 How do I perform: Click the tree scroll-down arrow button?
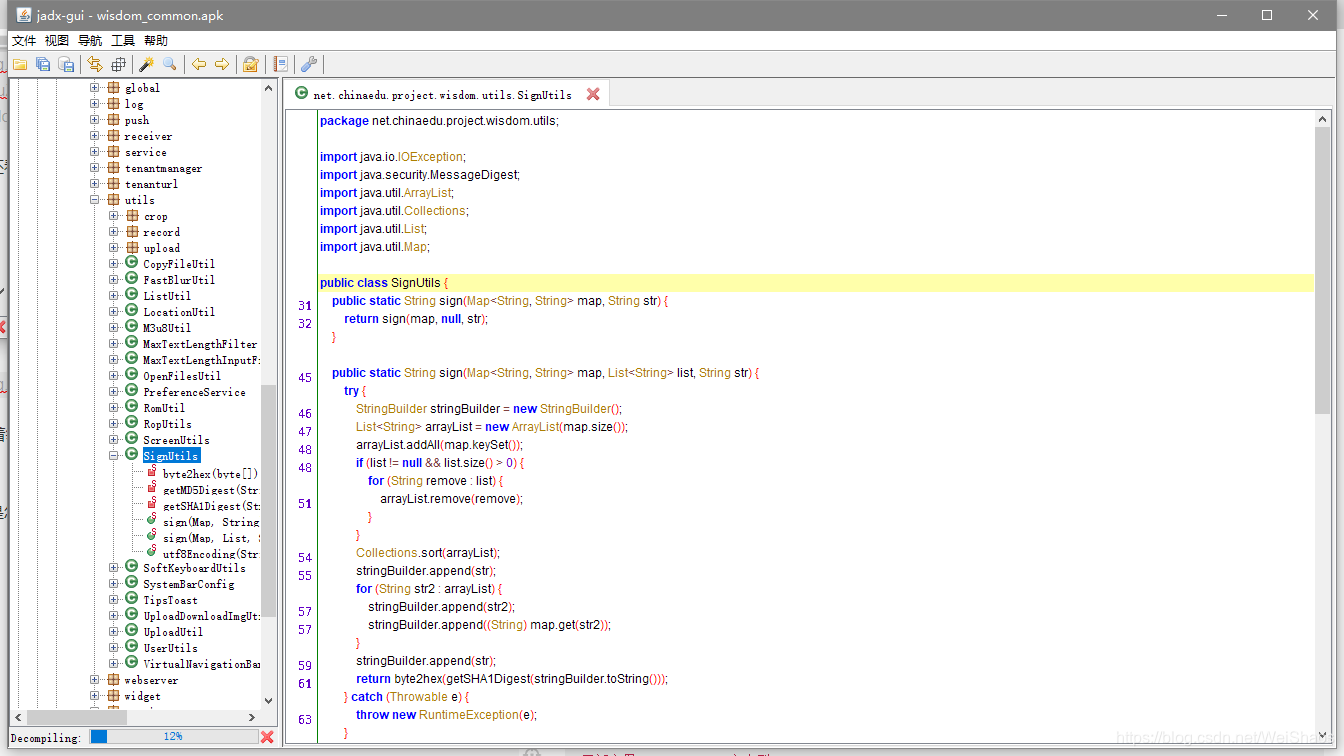(x=268, y=701)
